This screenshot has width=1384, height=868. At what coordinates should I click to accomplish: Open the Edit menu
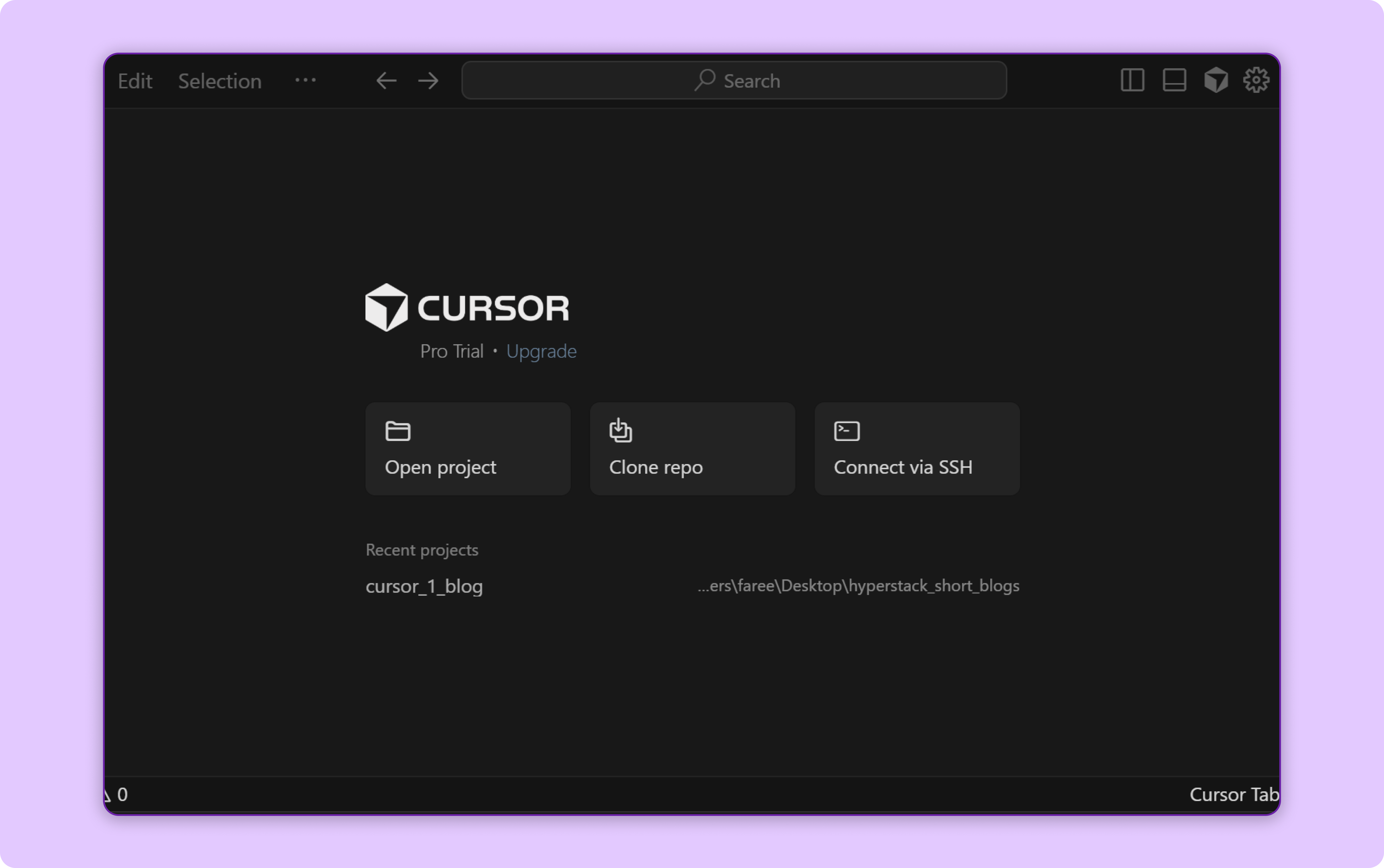[135, 80]
